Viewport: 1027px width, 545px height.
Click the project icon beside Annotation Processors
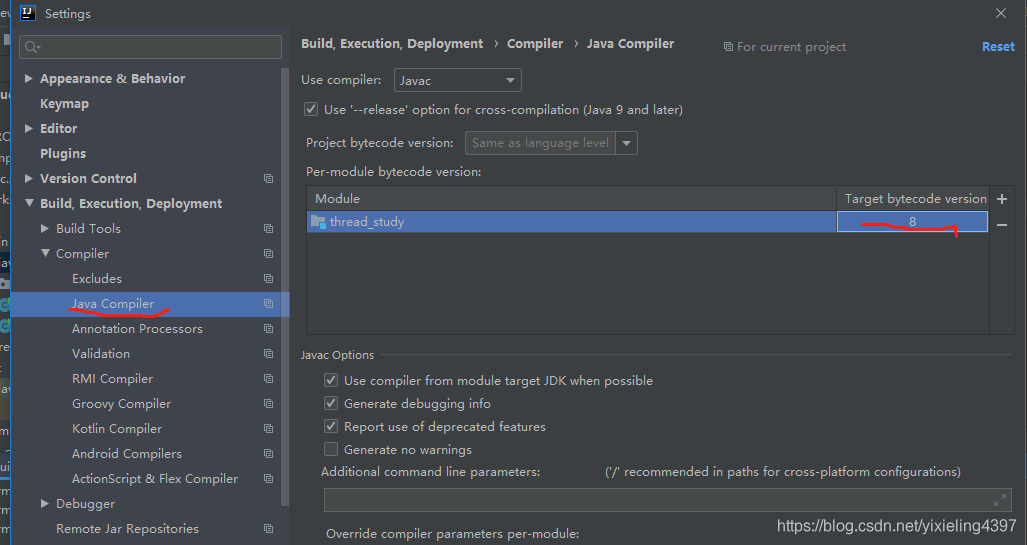(x=269, y=328)
